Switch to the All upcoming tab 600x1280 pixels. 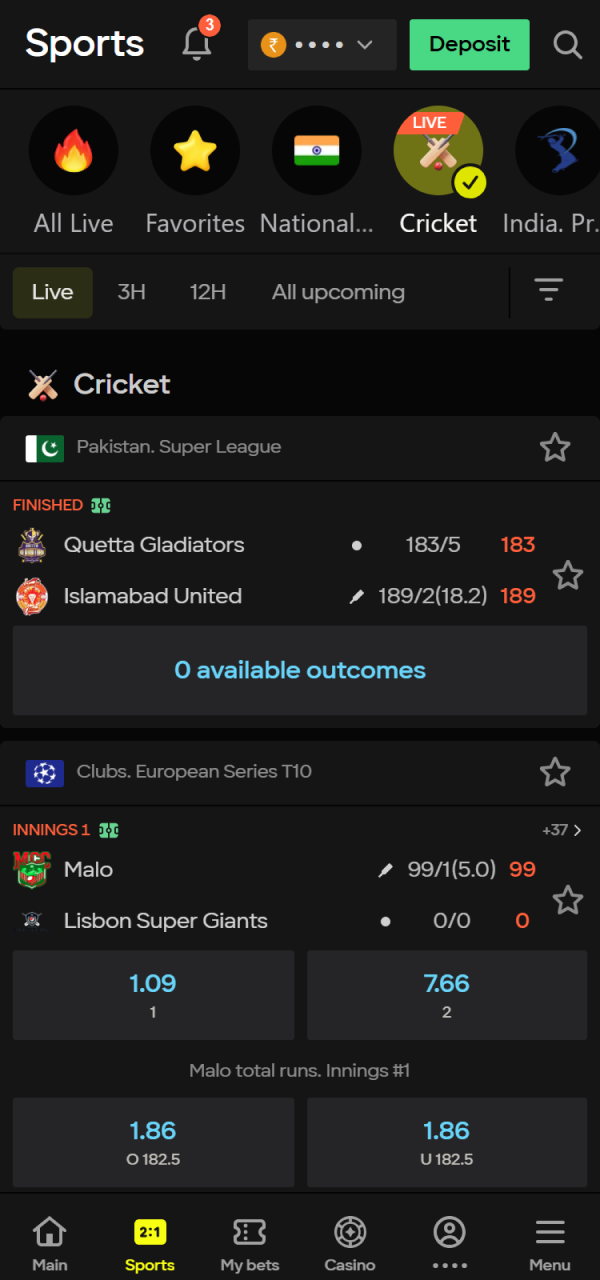tap(338, 291)
